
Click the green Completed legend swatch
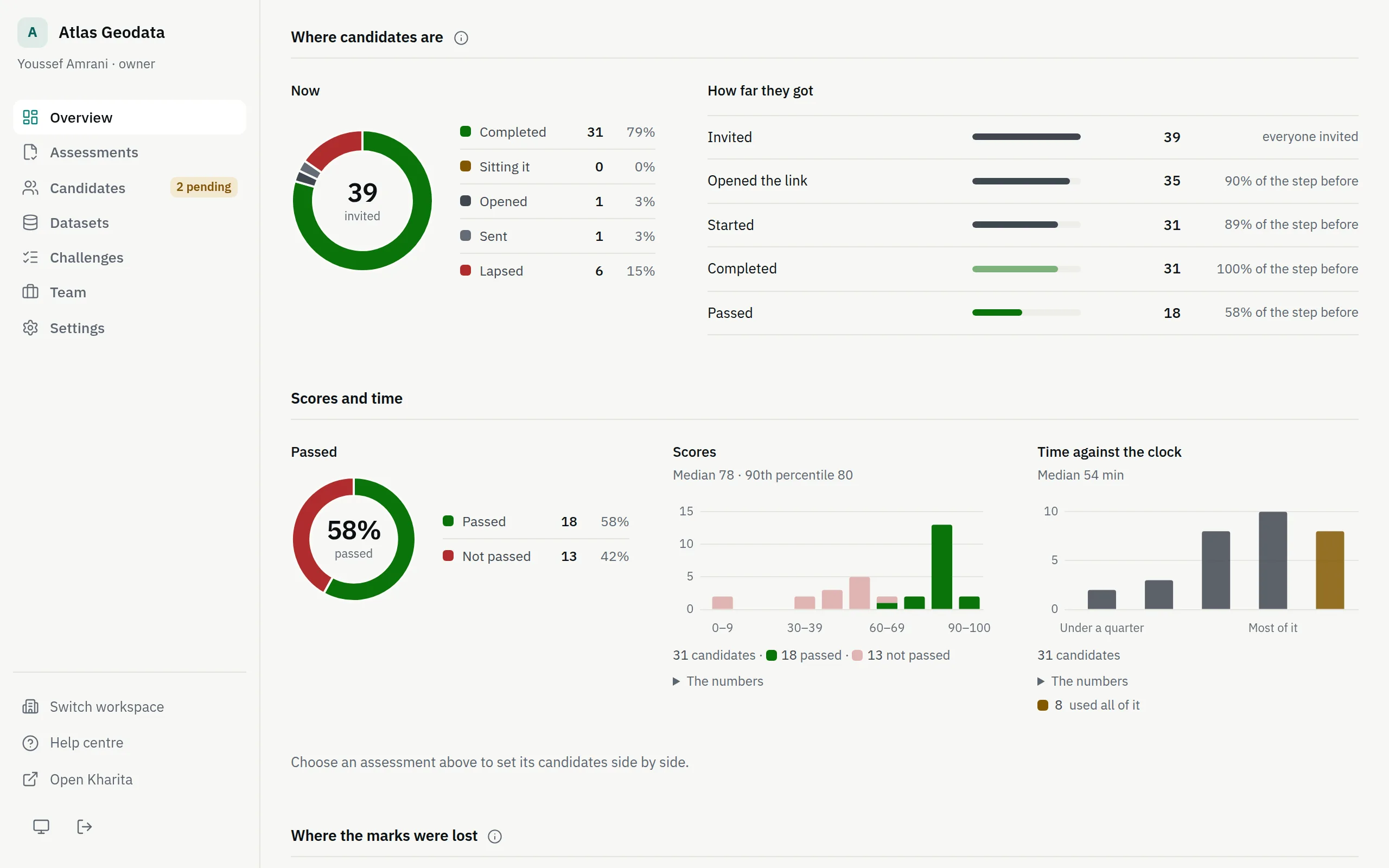[466, 132]
